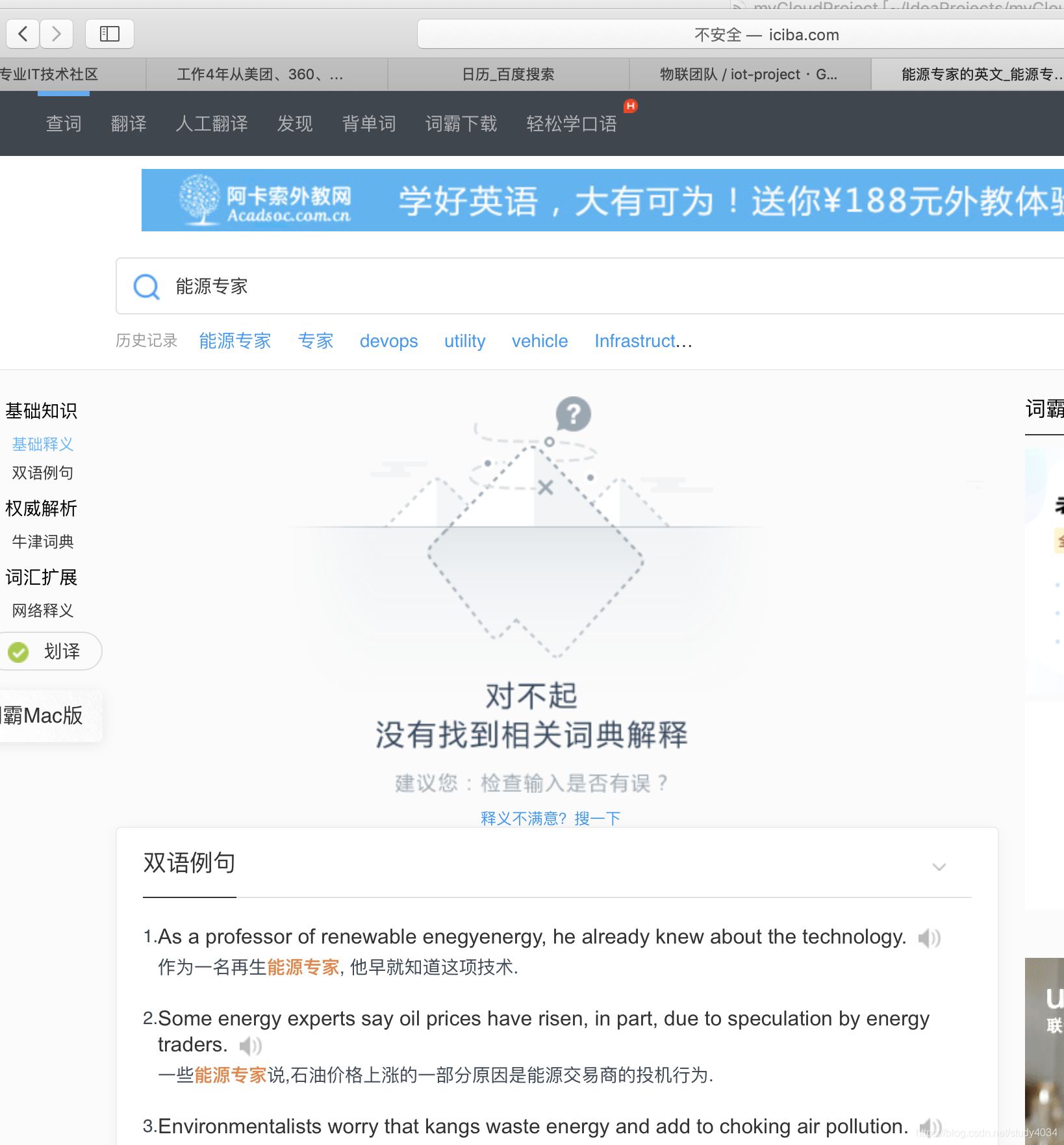Switch to the 专业IT技术社区 browser tab
This screenshot has width=1064, height=1145.
(x=72, y=74)
